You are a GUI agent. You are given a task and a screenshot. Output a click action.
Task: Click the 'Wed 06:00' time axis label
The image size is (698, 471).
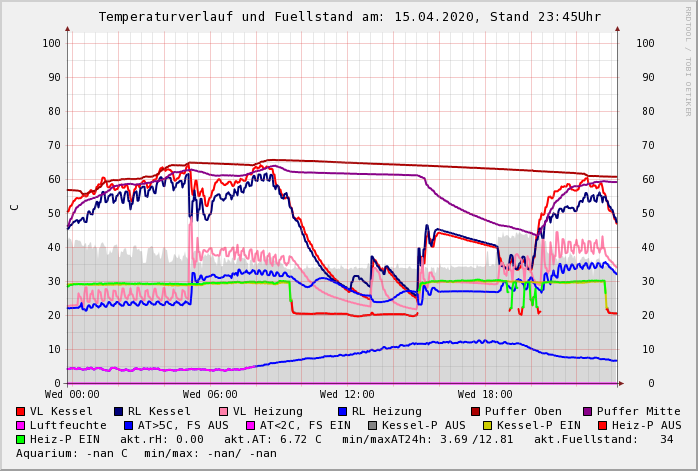[x=210, y=394]
